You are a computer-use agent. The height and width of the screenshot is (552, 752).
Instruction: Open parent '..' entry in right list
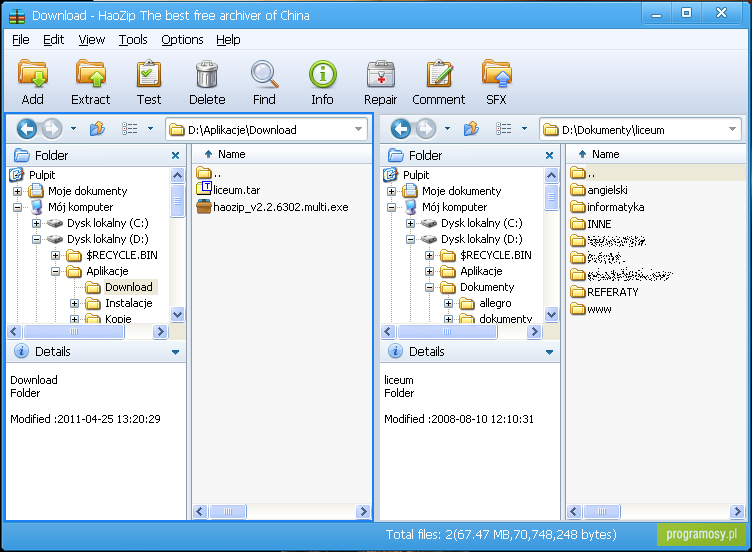coord(584,173)
